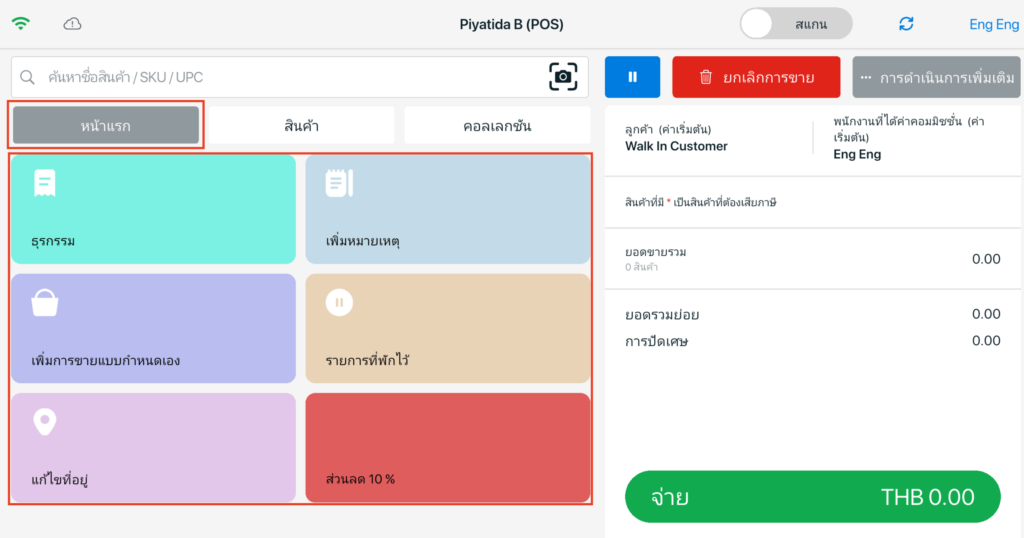This screenshot has width=1024, height=538.
Task: Open the Eng Eng user menu
Action: tap(993, 24)
